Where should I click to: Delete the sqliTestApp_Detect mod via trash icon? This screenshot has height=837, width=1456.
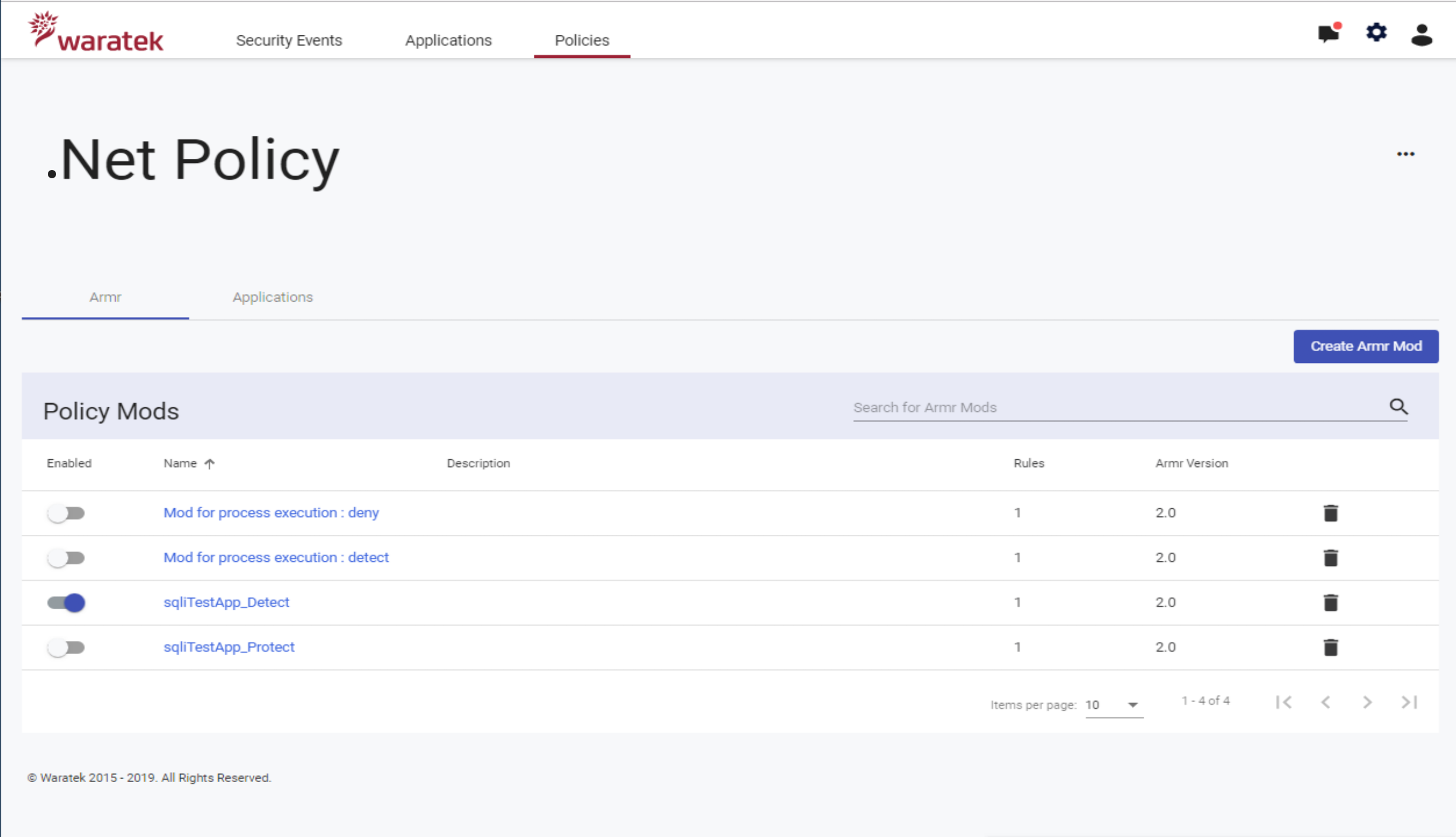click(1330, 603)
